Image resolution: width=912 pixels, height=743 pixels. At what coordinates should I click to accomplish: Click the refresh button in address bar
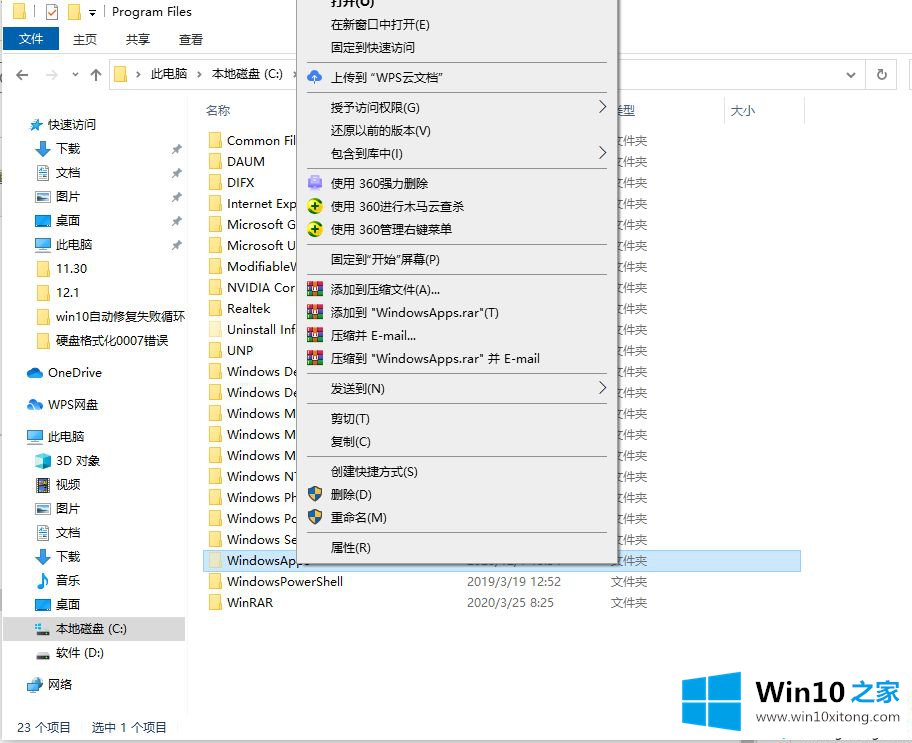pos(882,74)
